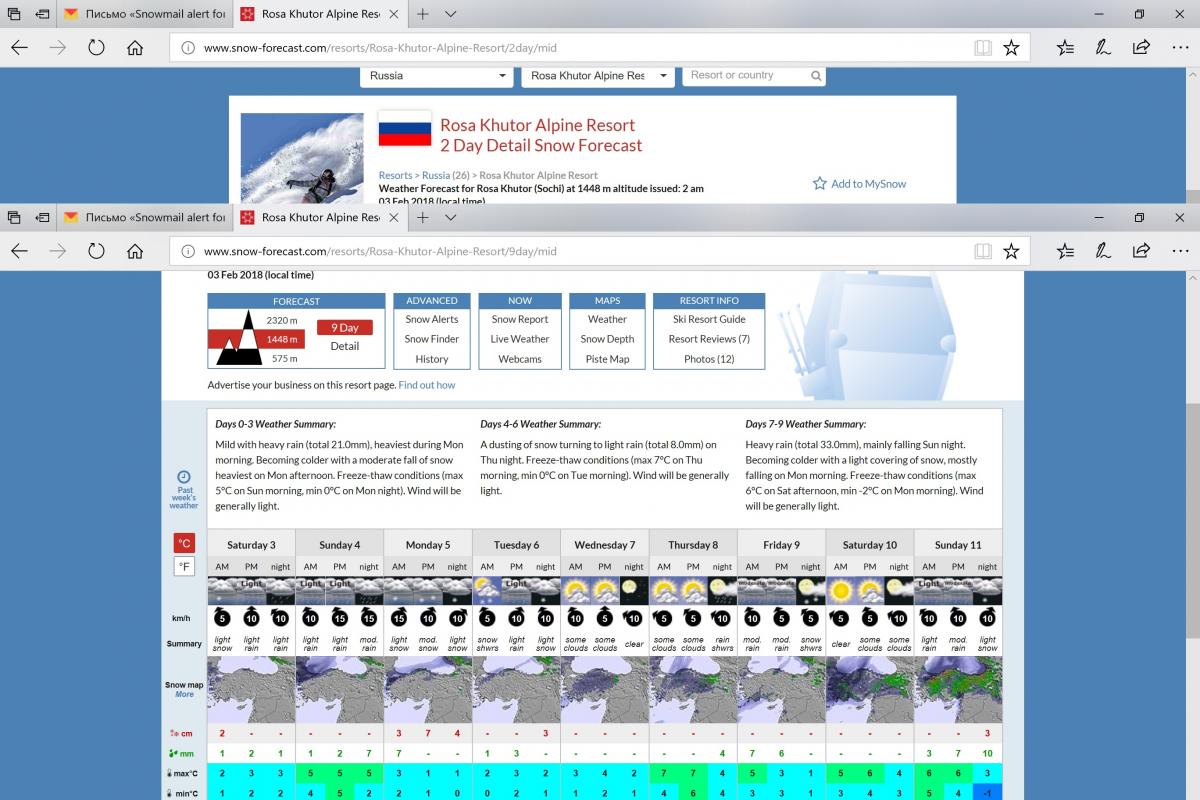1200x800 pixels.
Task: Expand tab preview chevron in front window
Action: (x=451, y=217)
